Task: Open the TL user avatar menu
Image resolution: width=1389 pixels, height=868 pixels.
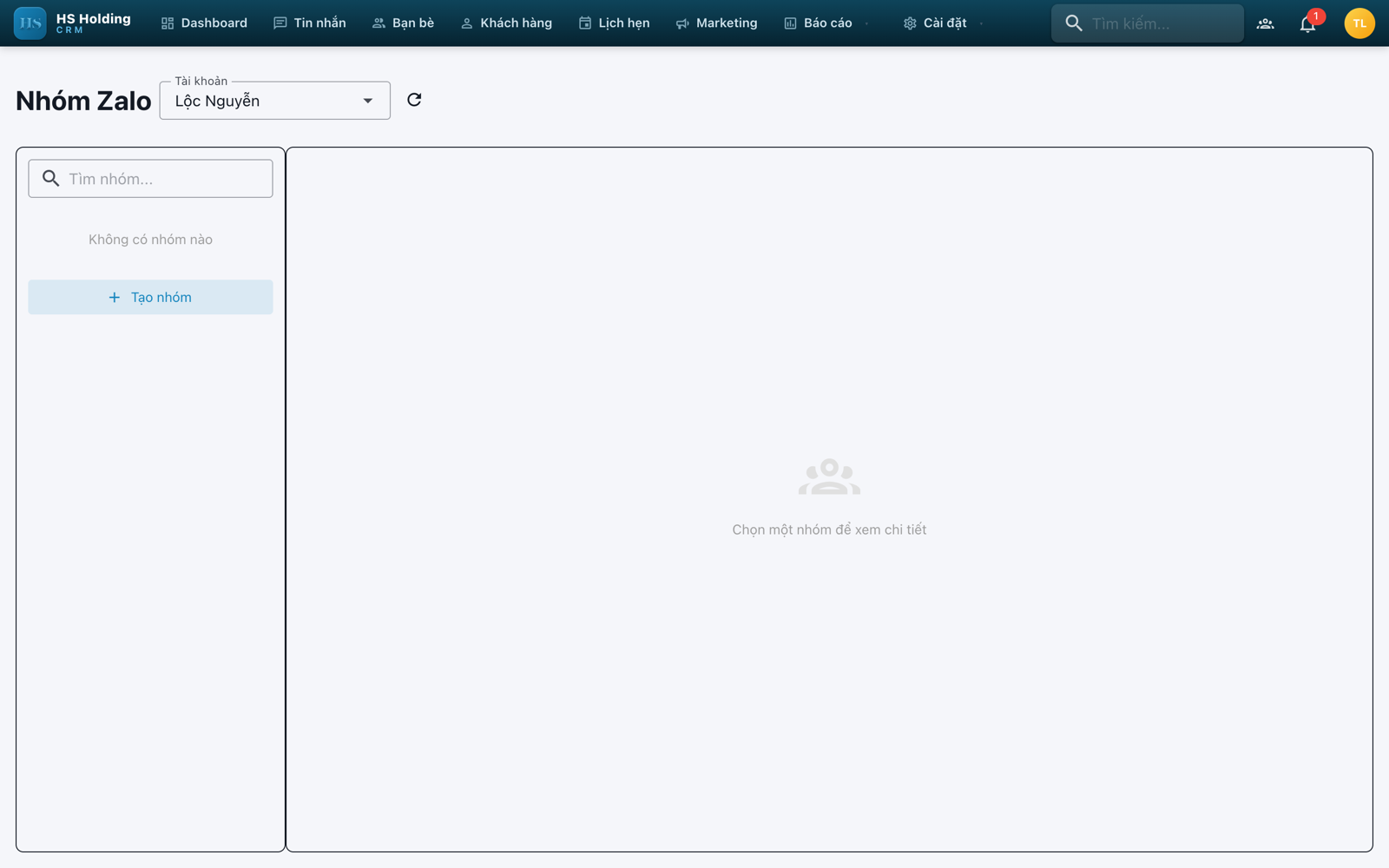Action: tap(1359, 23)
